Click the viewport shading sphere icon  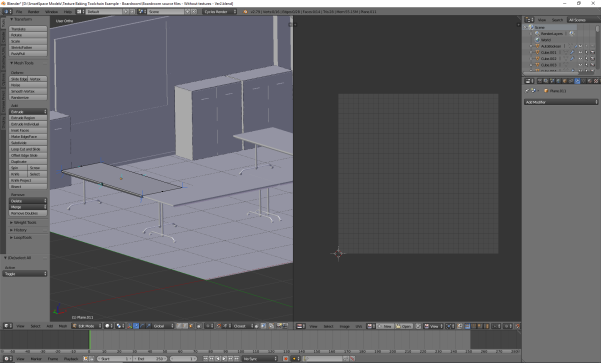[108, 326]
